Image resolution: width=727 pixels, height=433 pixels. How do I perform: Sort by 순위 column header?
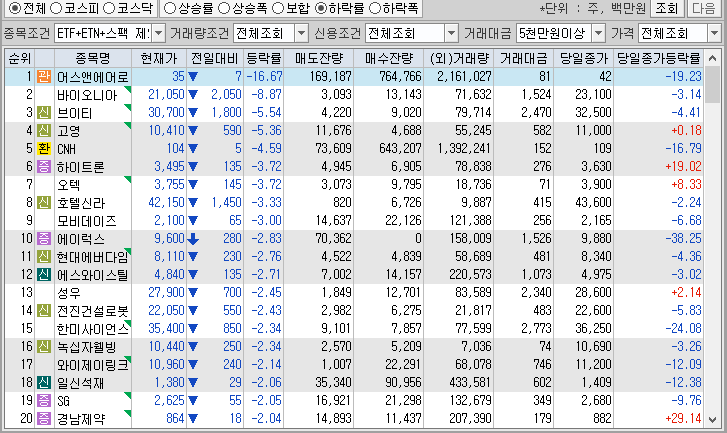(x=20, y=58)
